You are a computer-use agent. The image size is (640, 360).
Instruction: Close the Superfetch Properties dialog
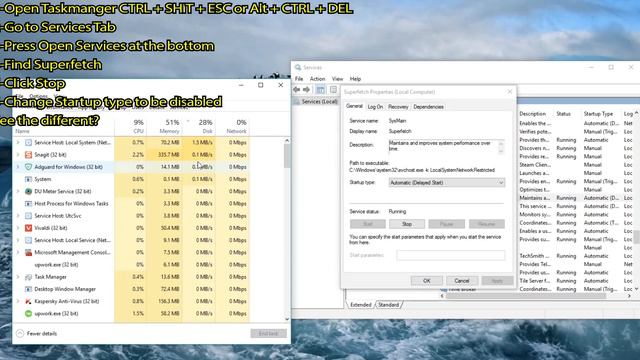(x=509, y=91)
